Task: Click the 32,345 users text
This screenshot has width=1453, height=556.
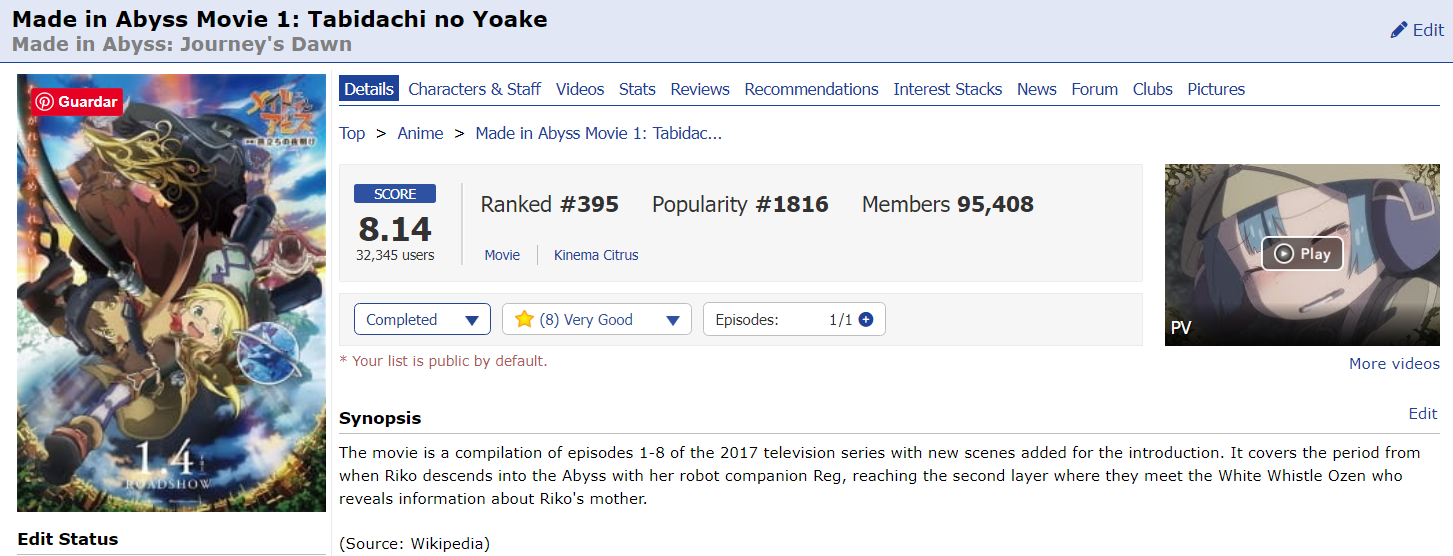Action: point(395,255)
